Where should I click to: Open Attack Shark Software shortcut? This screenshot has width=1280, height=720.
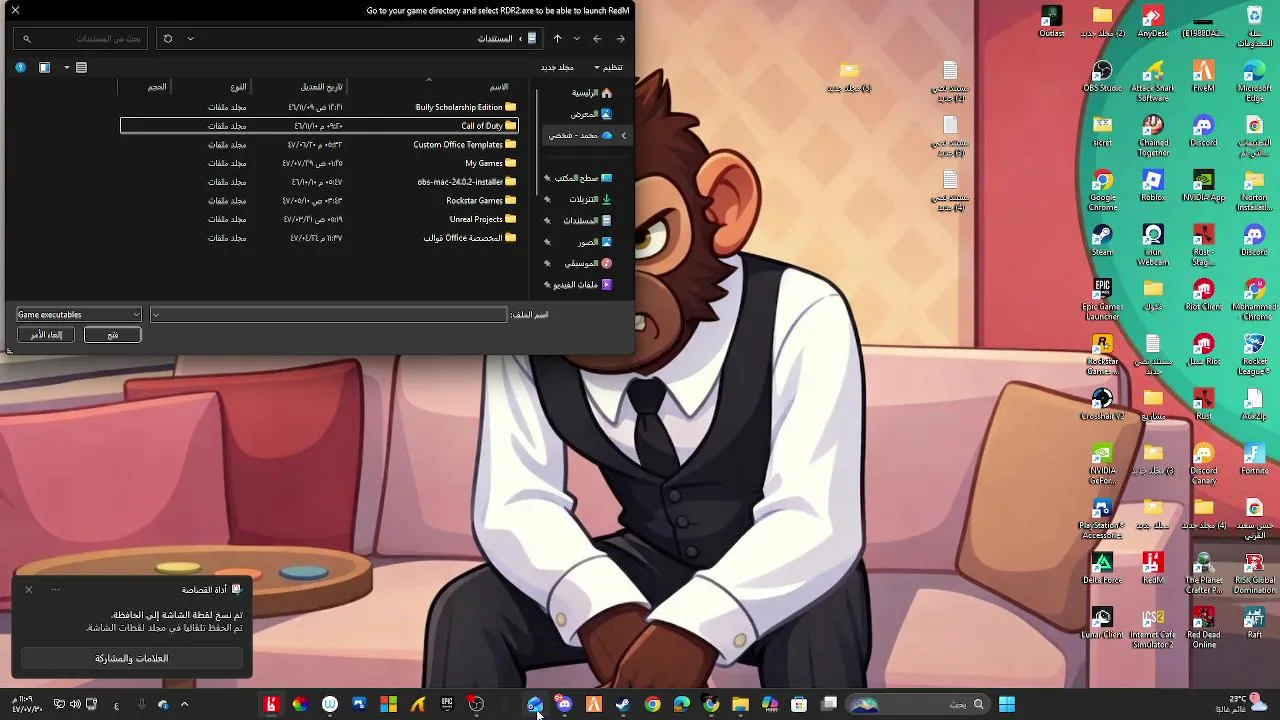pos(1153,82)
